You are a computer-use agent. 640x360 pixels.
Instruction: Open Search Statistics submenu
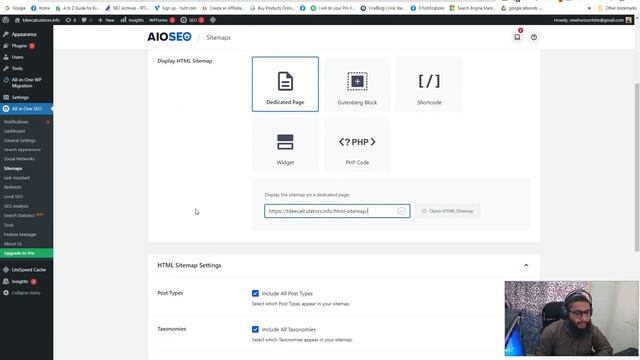click(x=19, y=215)
